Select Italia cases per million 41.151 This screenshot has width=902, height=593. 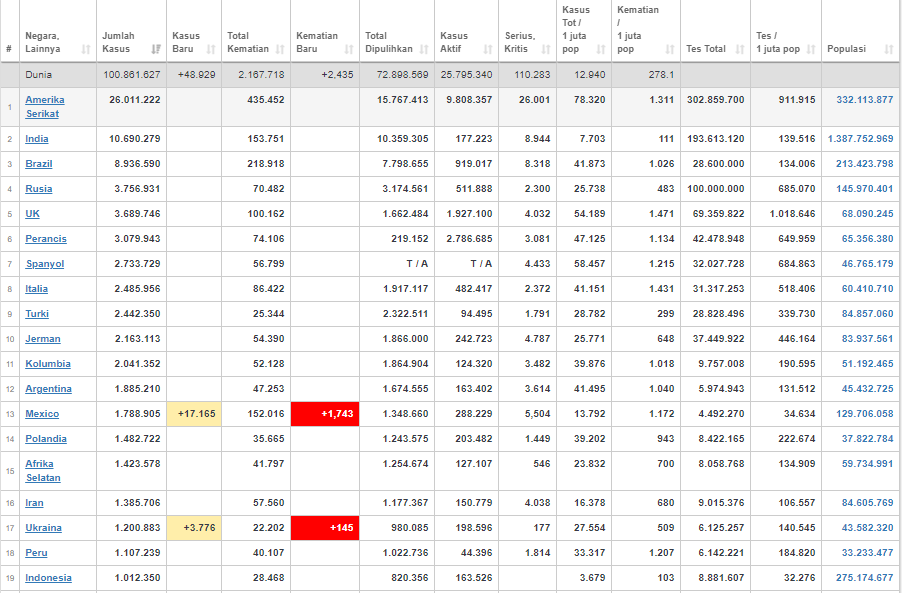pos(590,289)
